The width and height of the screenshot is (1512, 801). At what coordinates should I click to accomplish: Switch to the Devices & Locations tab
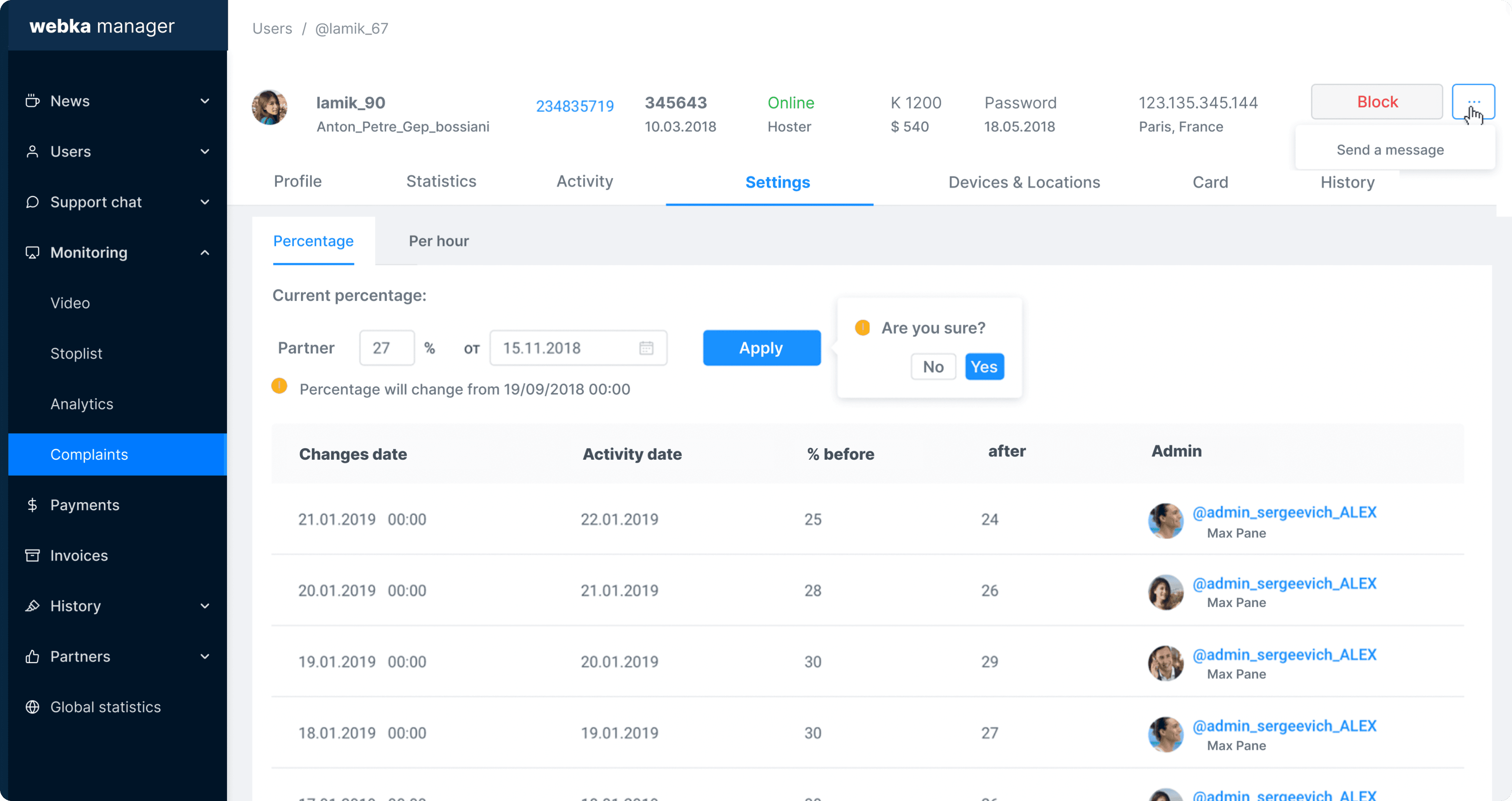[x=1024, y=182]
